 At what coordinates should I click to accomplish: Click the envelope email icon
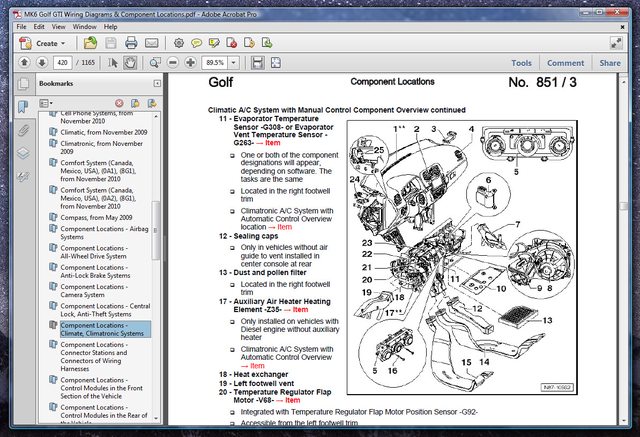point(152,43)
